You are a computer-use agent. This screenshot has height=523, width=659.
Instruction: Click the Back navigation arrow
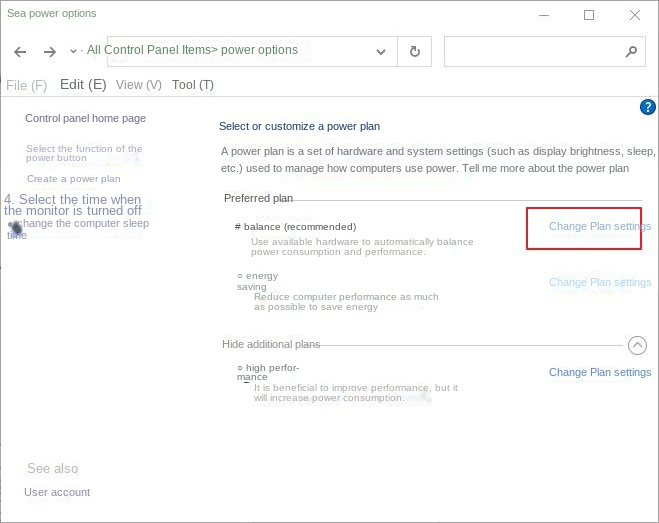pyautogui.click(x=21, y=52)
